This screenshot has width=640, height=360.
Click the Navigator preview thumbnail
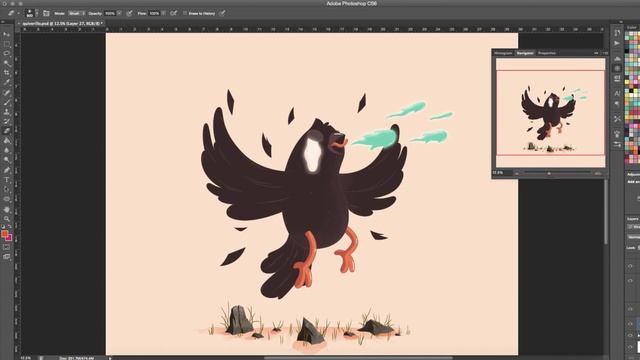pos(551,113)
